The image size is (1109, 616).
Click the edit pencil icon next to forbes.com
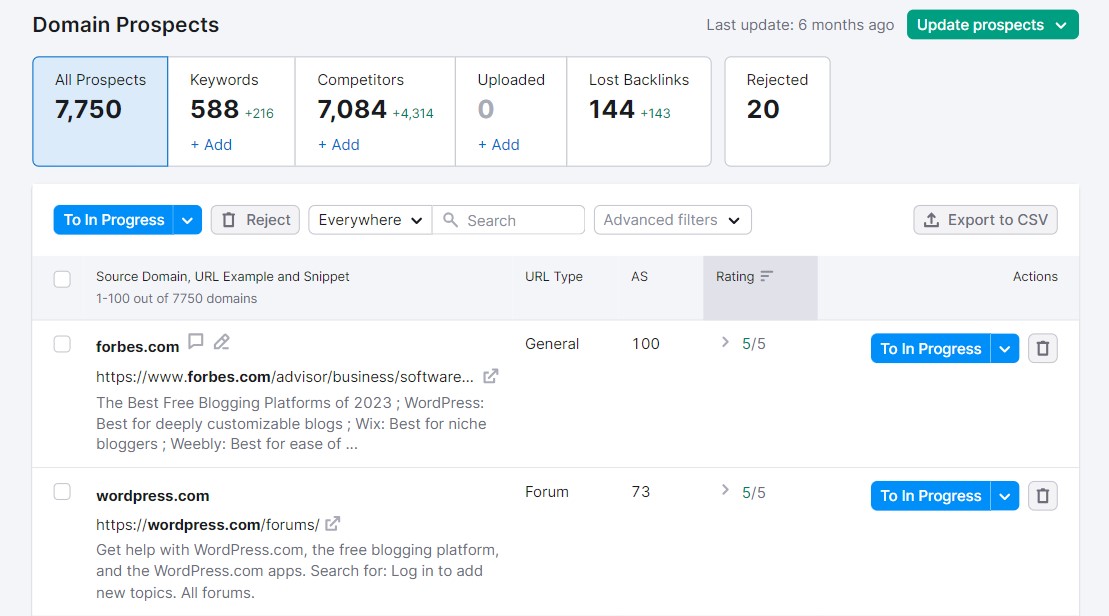[x=221, y=342]
